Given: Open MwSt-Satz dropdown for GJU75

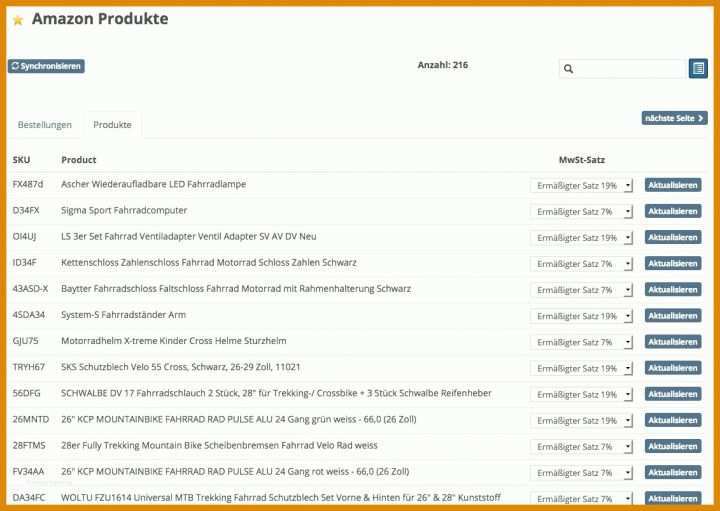Looking at the screenshot, I should [x=581, y=343].
